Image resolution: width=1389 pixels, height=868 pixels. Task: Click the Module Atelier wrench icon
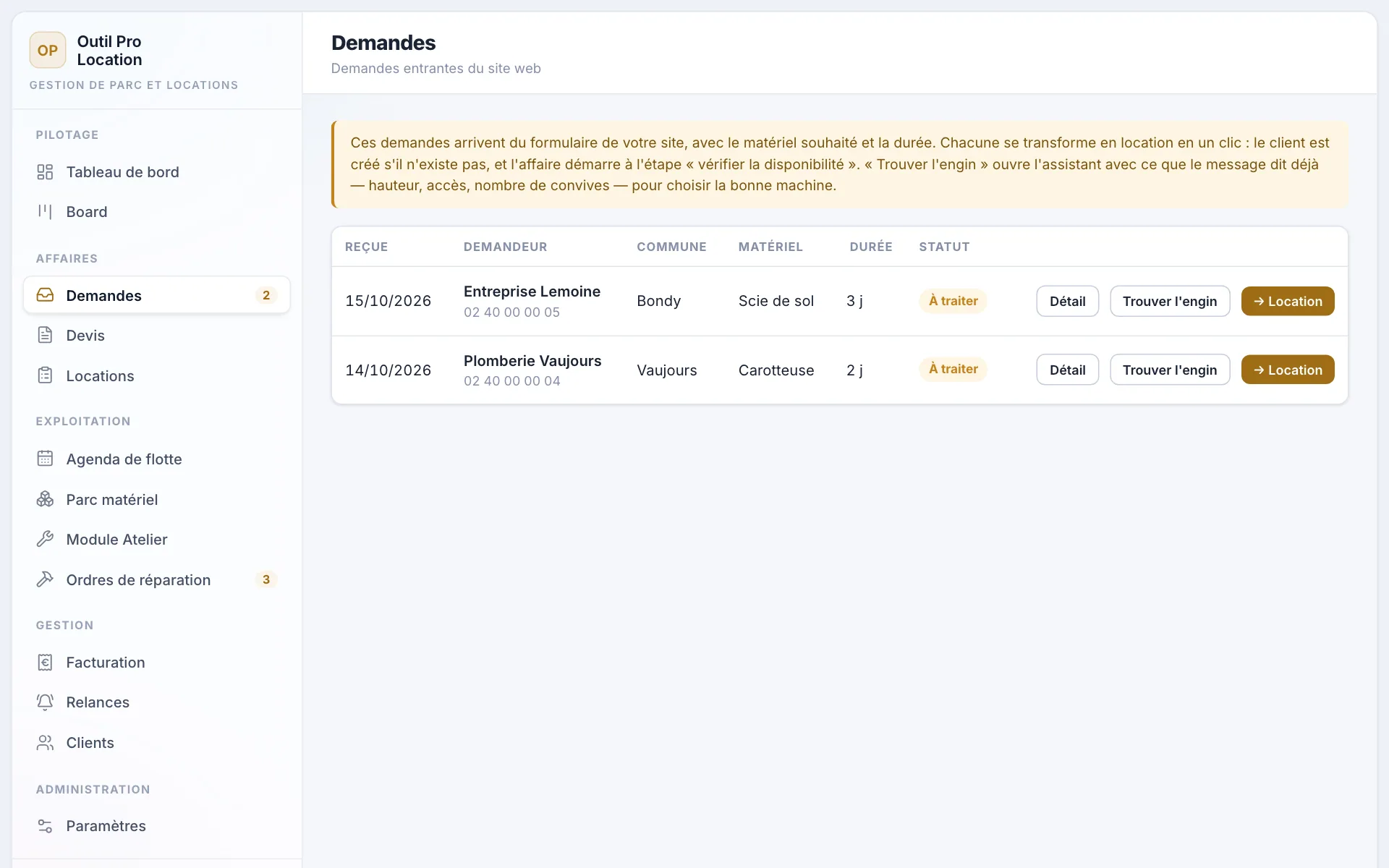pos(45,539)
